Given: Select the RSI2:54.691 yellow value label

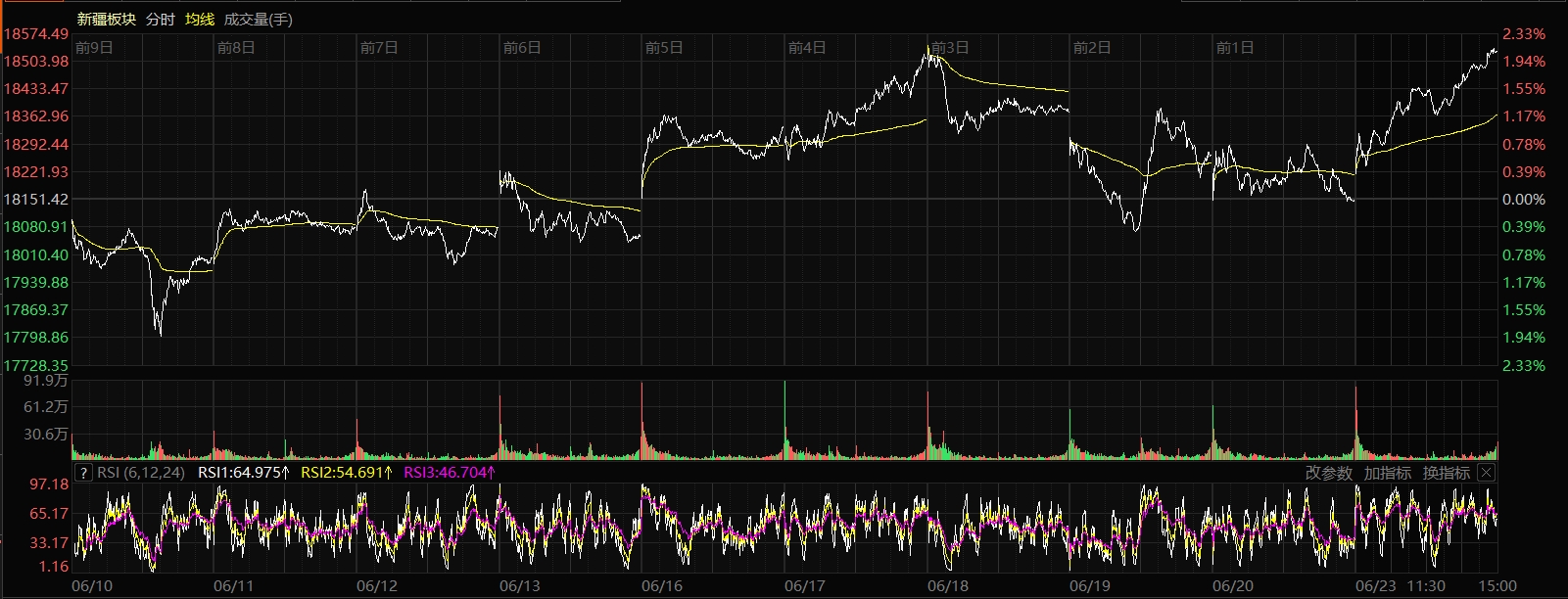Looking at the screenshot, I should [347, 473].
